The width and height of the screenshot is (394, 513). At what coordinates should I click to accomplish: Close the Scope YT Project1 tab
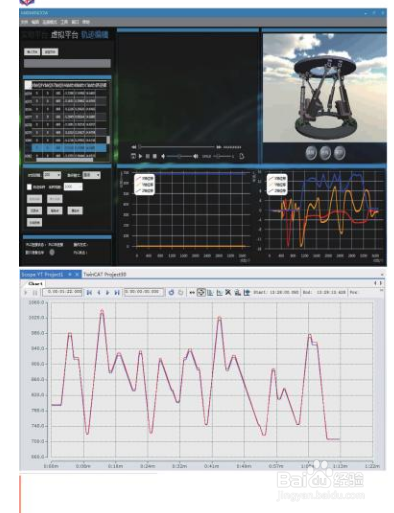coord(77,274)
